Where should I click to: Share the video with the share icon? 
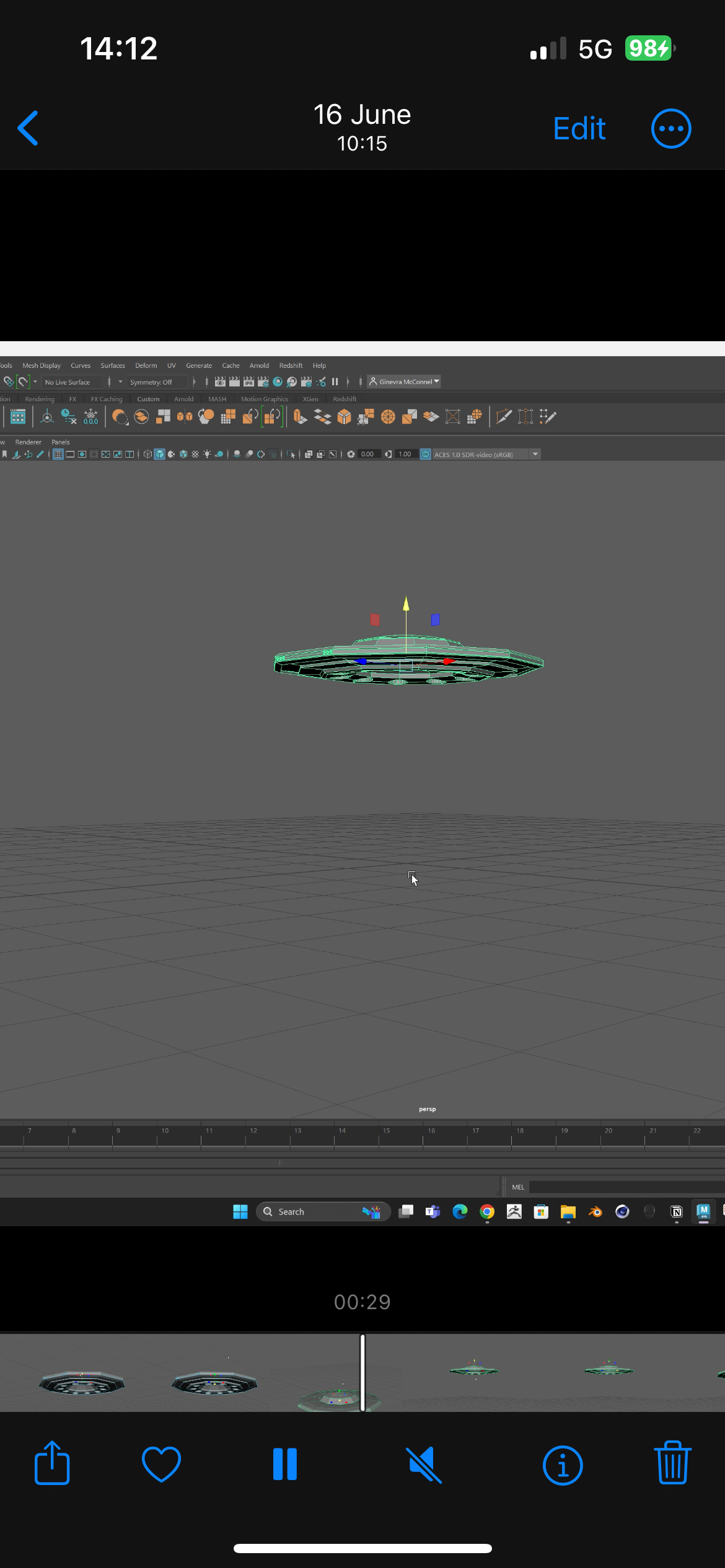coord(52,1463)
